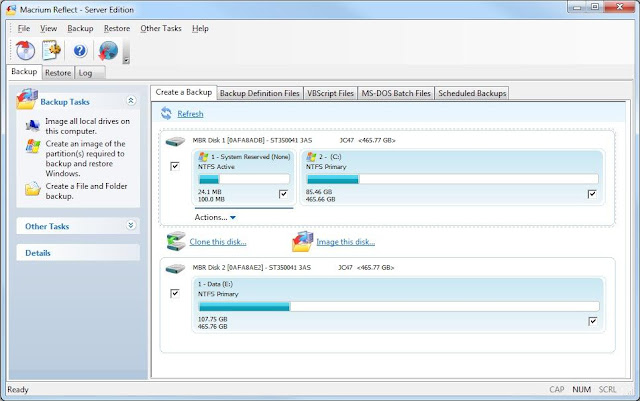The height and width of the screenshot is (401, 640).
Task: Click the Refresh arrows icon
Action: 166,114
